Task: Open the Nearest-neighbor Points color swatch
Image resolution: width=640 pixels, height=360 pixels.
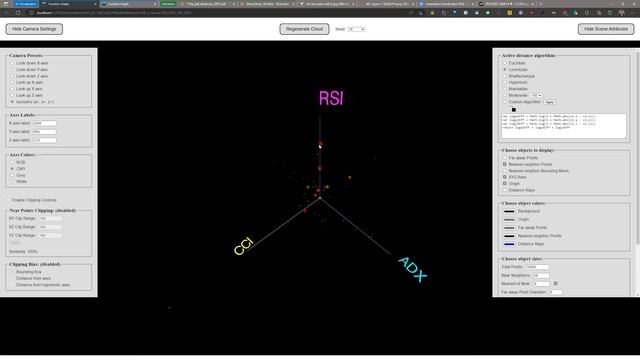Action: coord(509,236)
